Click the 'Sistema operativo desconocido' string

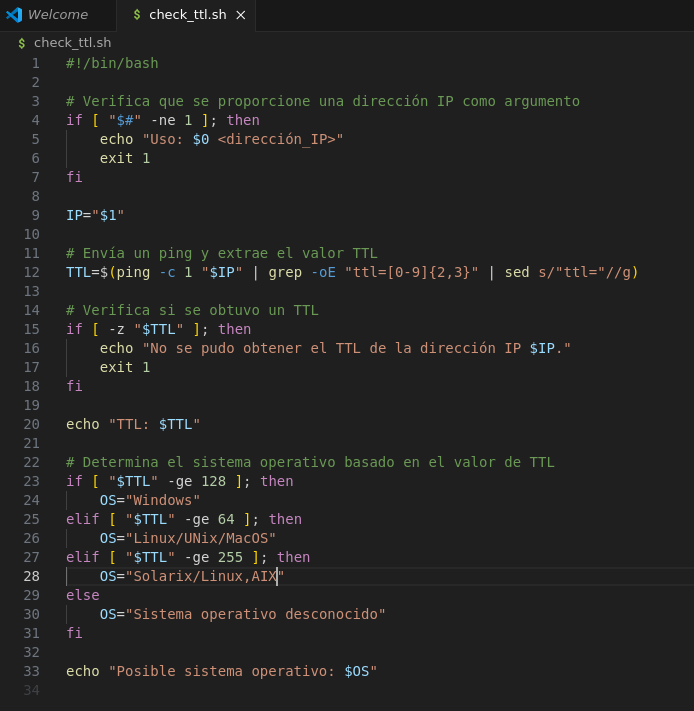[x=256, y=614]
